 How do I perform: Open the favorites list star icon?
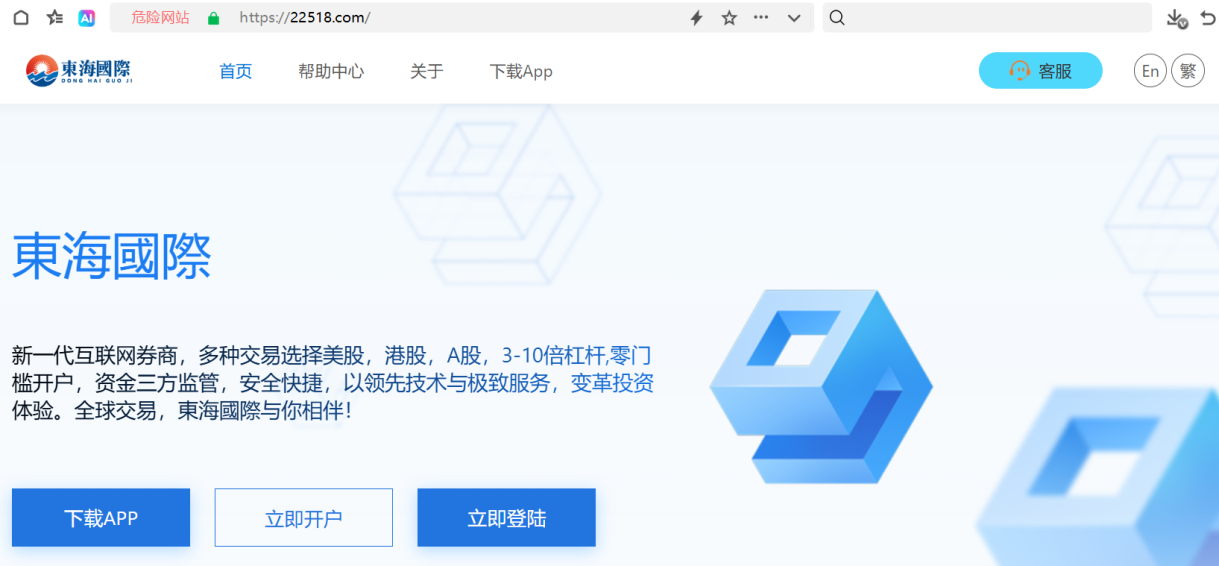pyautogui.click(x=54, y=17)
